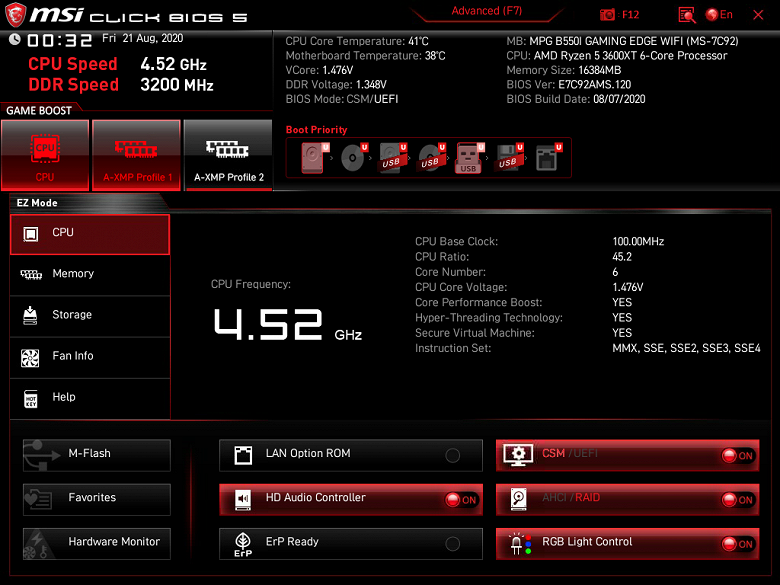780x585 pixels.
Task: Enable the Game Boost CPU button
Action: point(45,155)
